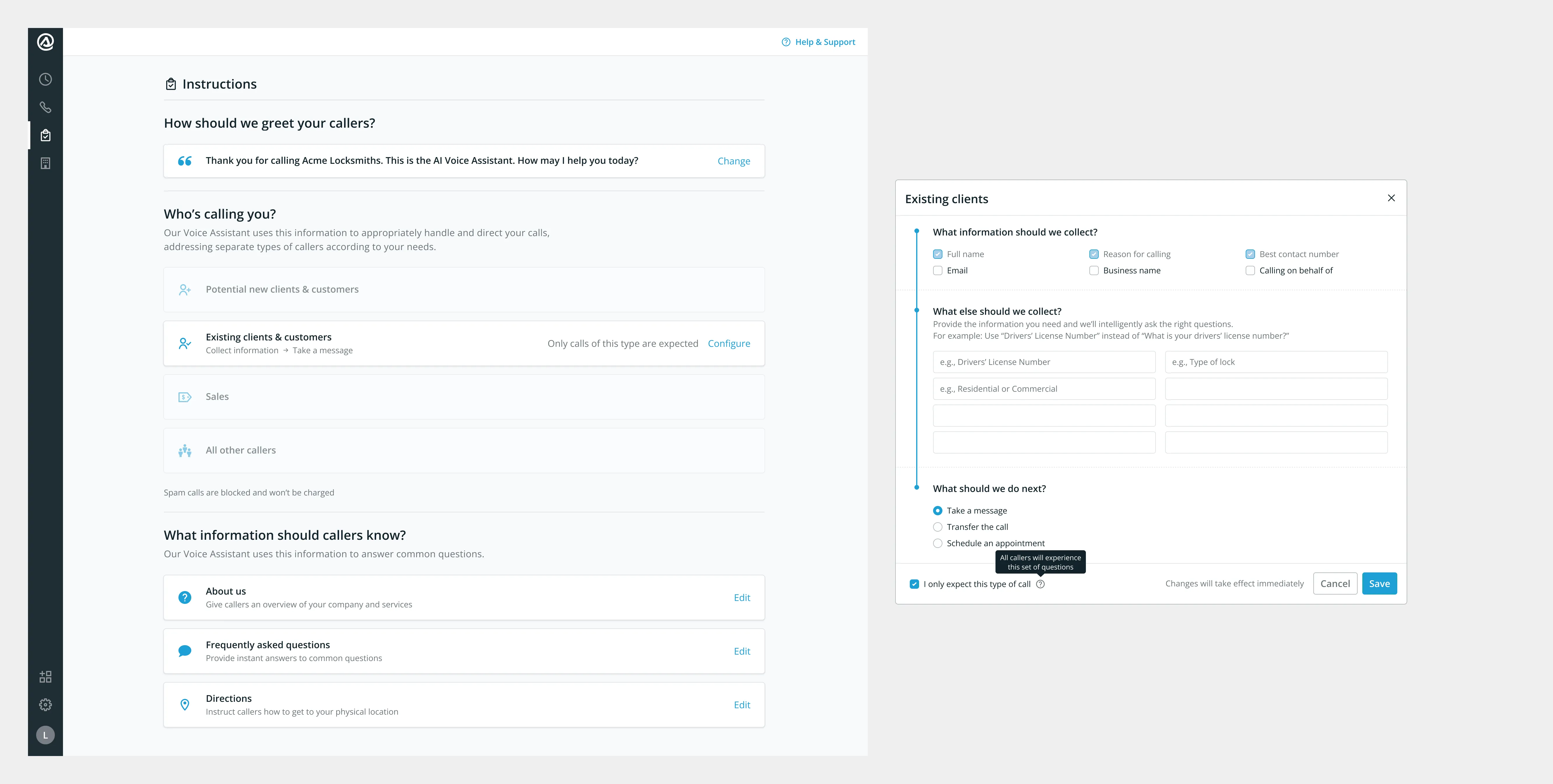Open the phone calls icon in sidebar

coord(45,107)
